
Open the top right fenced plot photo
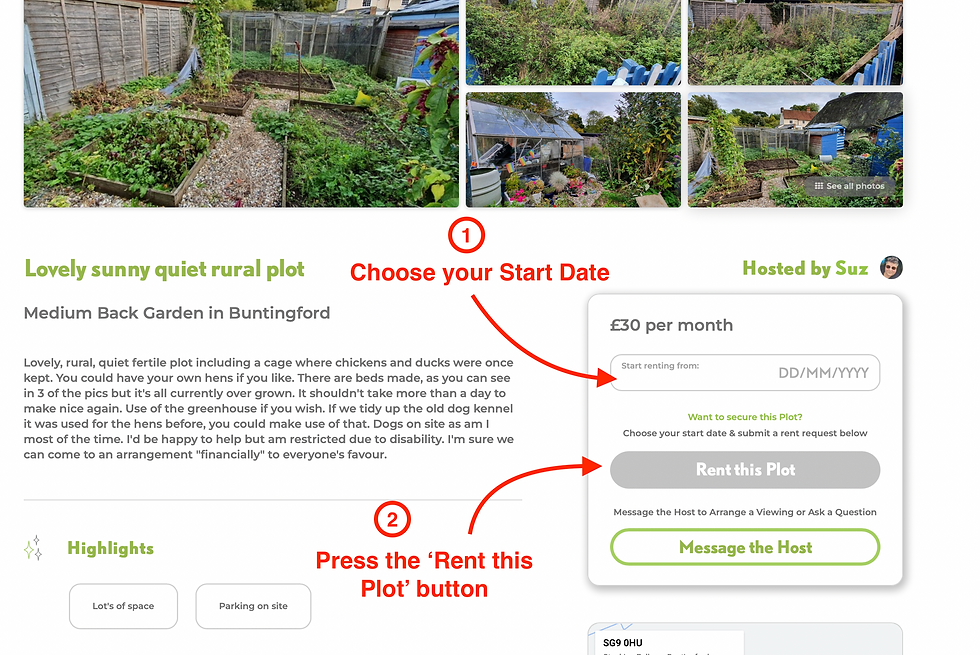pyautogui.click(x=795, y=42)
